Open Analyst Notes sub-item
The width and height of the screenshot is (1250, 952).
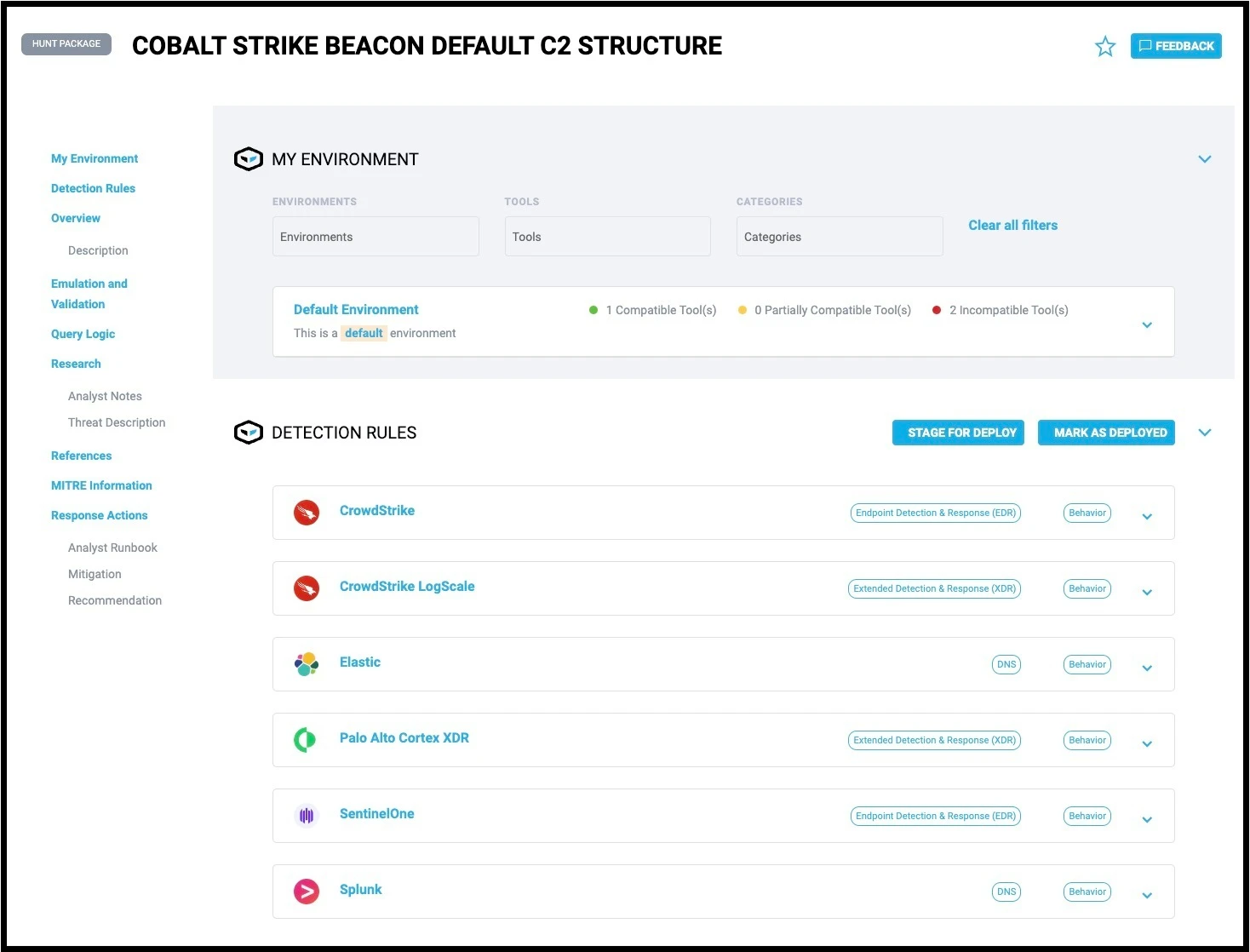105,396
